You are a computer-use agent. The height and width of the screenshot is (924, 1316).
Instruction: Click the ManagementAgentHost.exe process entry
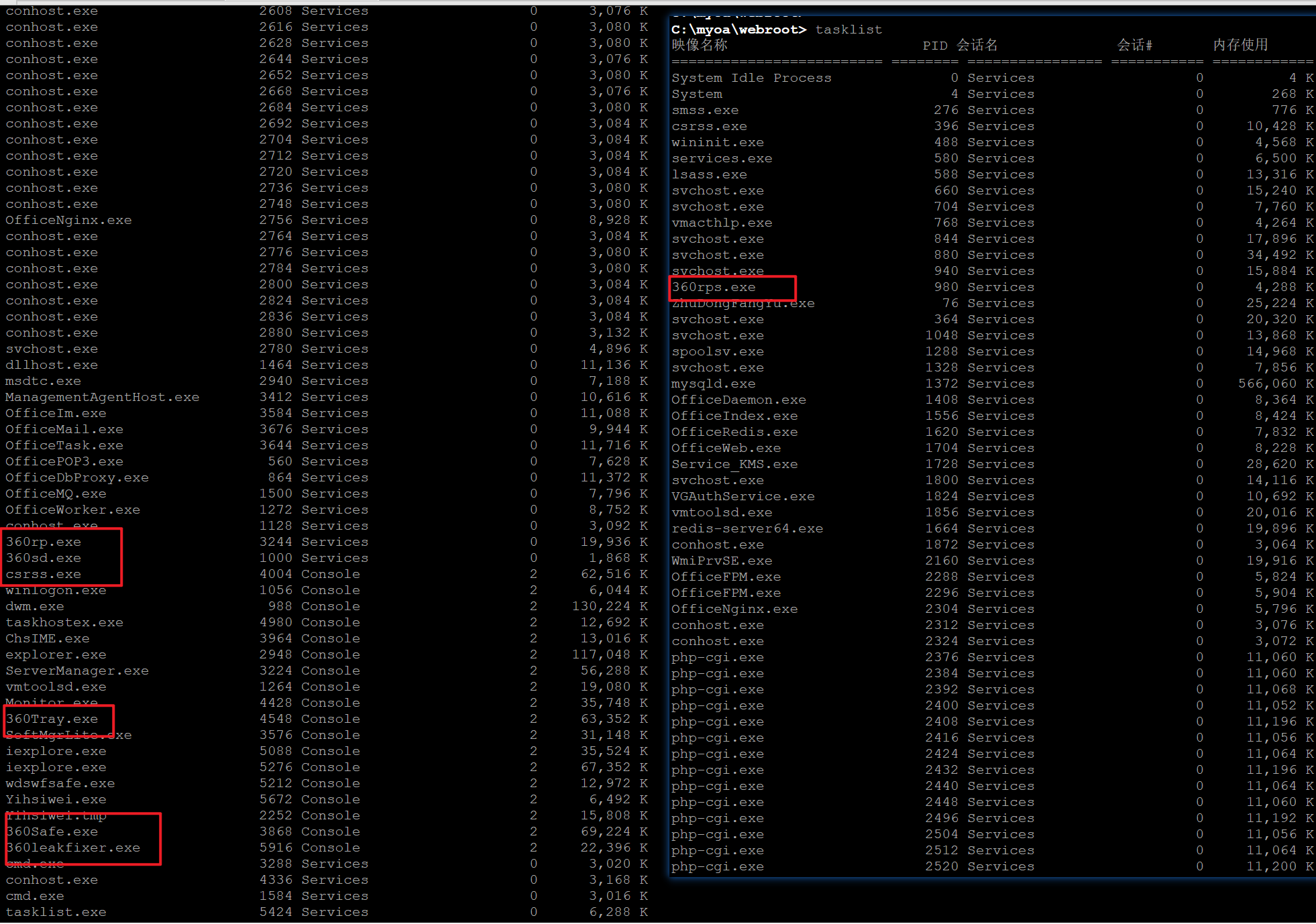102,397
